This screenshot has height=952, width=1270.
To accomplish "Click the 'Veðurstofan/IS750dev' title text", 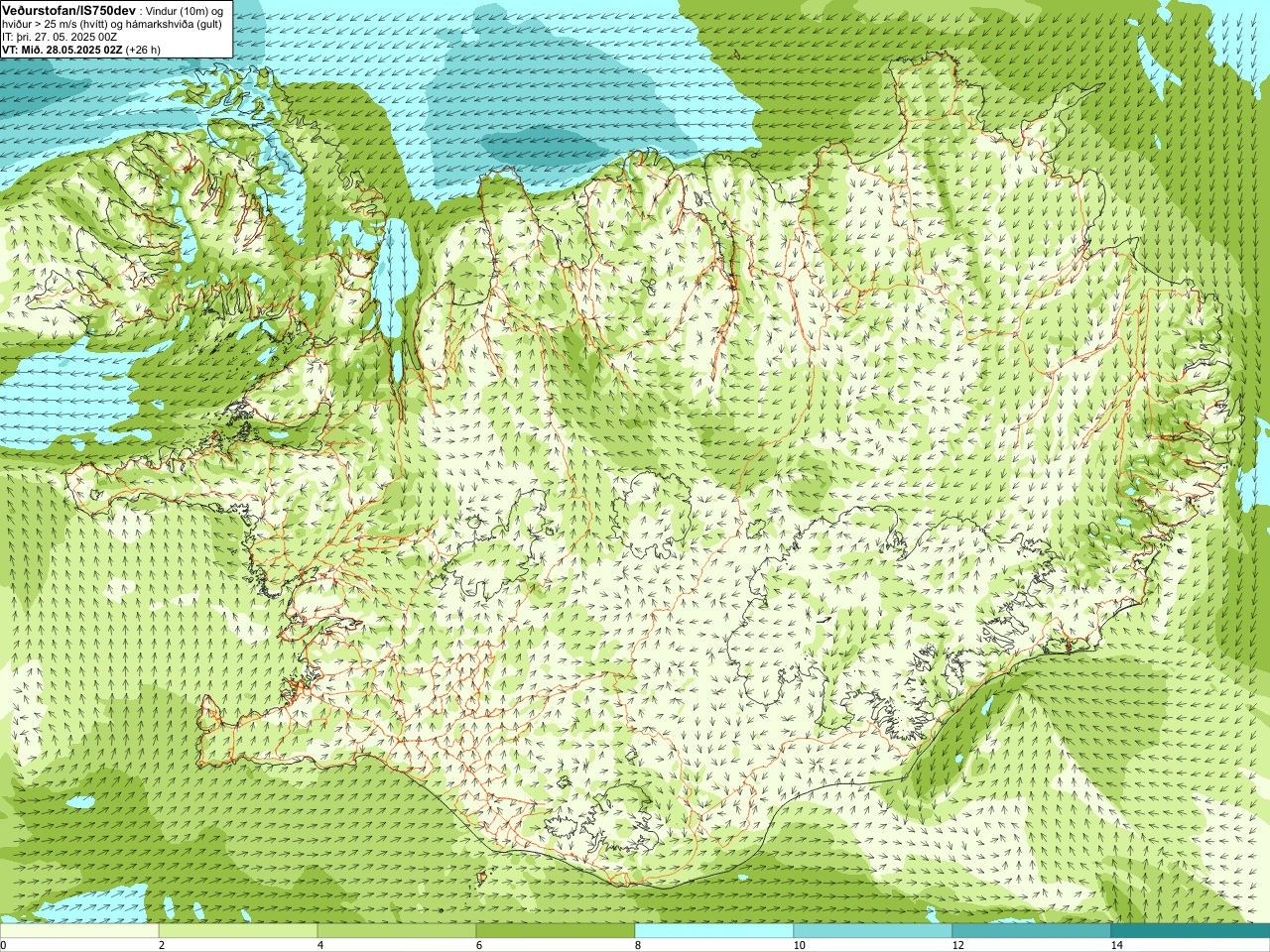I will [68, 9].
